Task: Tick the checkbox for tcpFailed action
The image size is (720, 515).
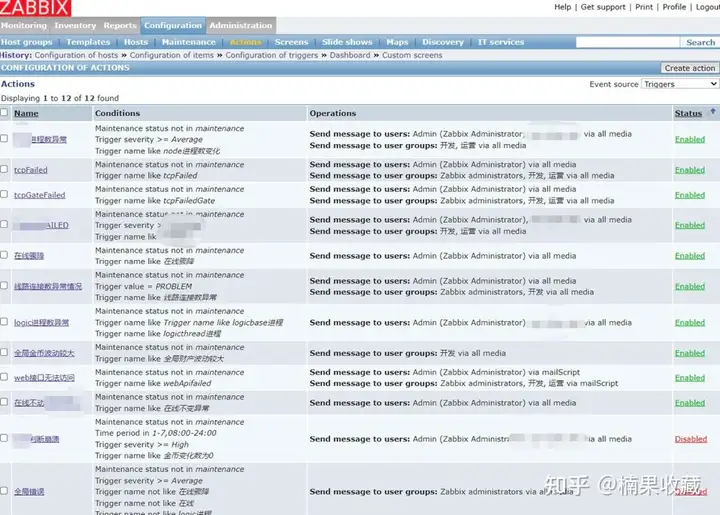Action: point(4,169)
